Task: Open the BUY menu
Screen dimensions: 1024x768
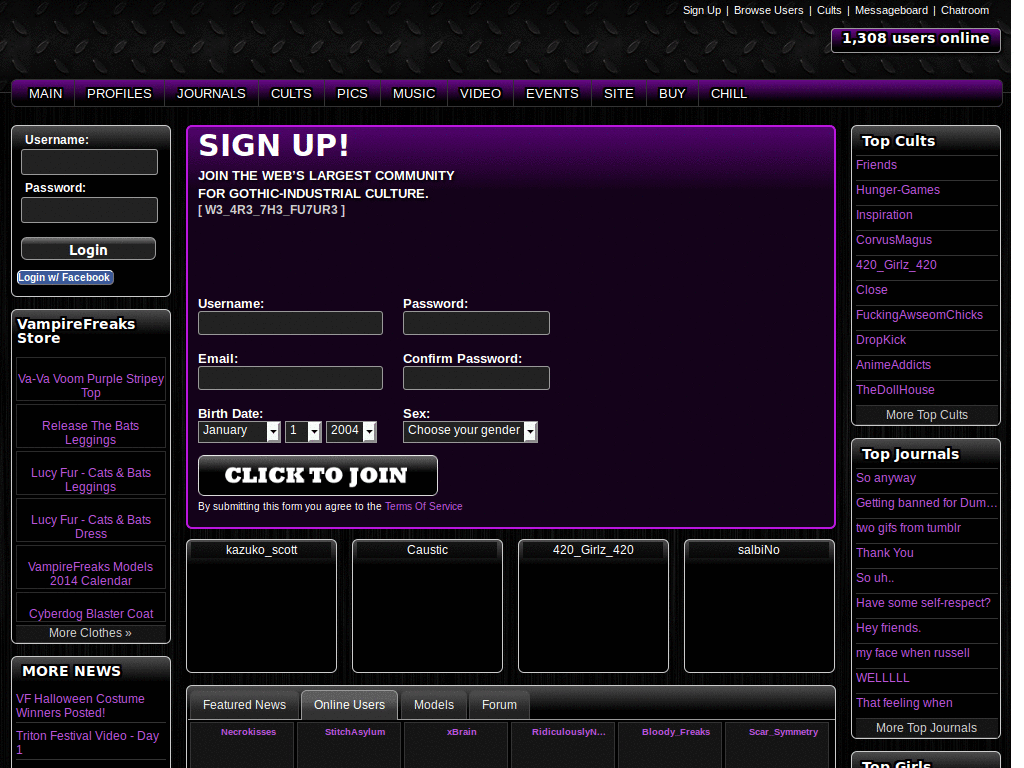Action: 672,93
